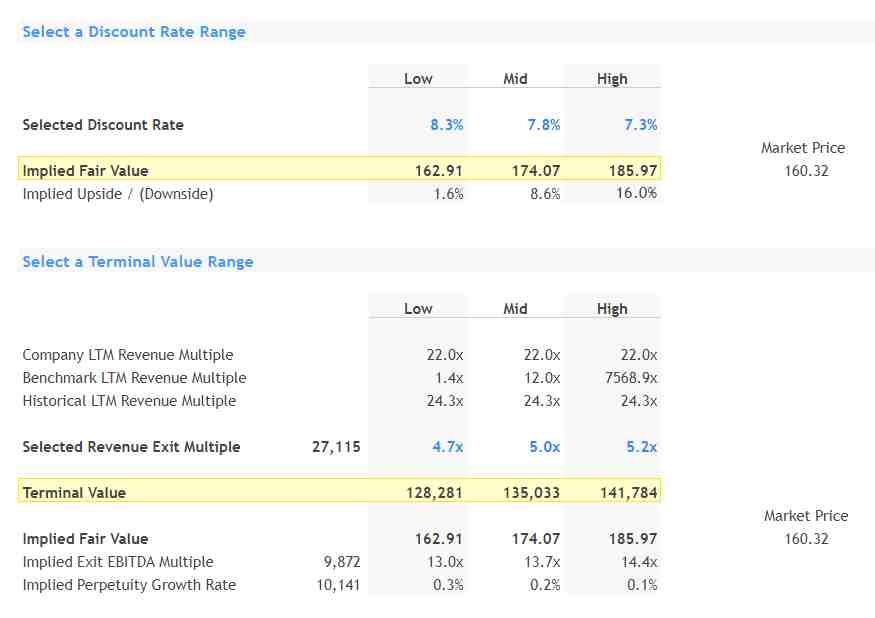Screen dimensions: 875x618
Task: Click the 141,784 high terminal value cell
Action: point(627,493)
